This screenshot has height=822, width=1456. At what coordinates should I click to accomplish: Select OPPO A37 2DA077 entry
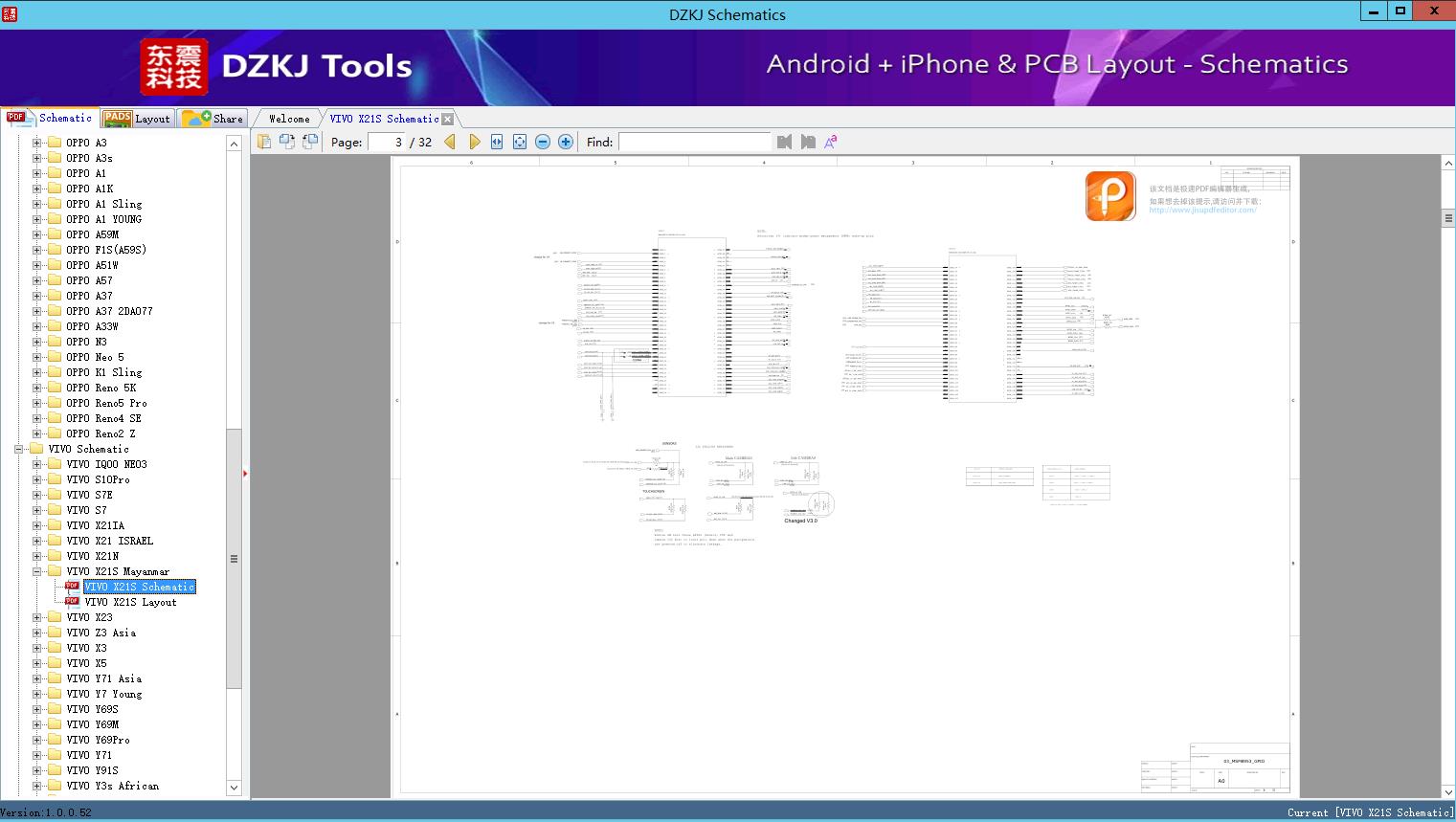pos(109,311)
